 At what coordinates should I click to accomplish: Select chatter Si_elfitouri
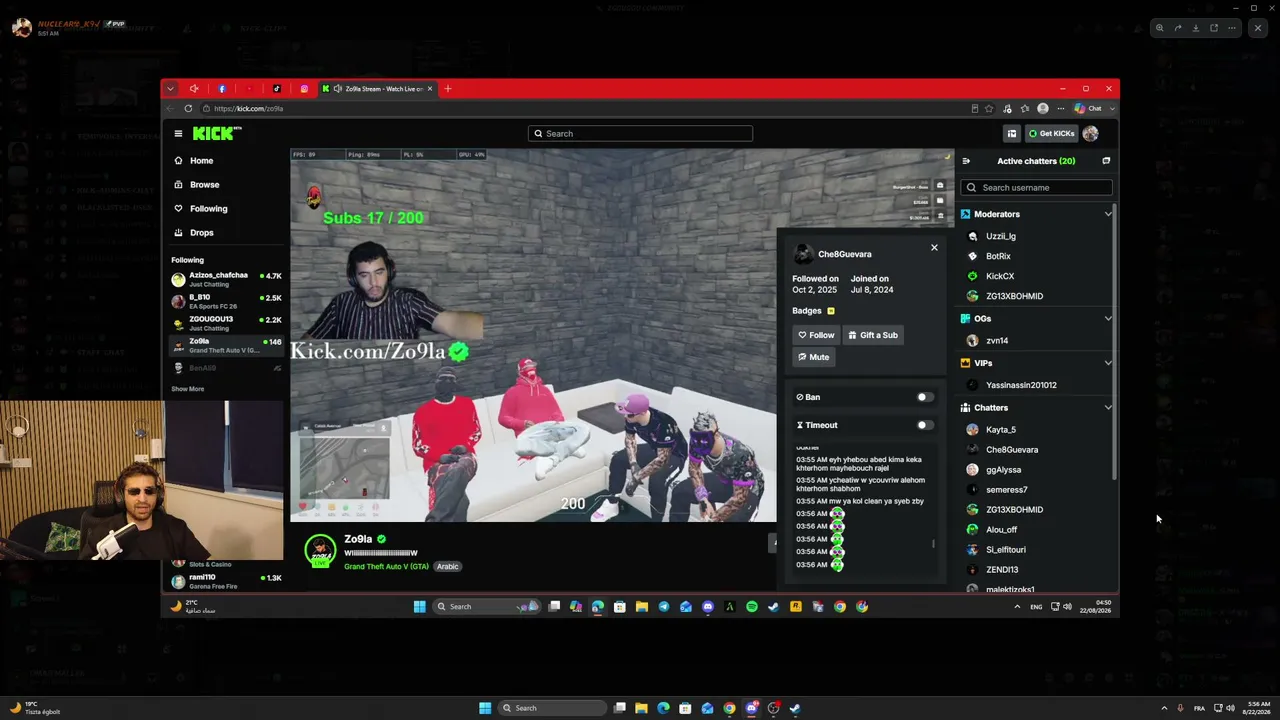pyautogui.click(x=1005, y=550)
